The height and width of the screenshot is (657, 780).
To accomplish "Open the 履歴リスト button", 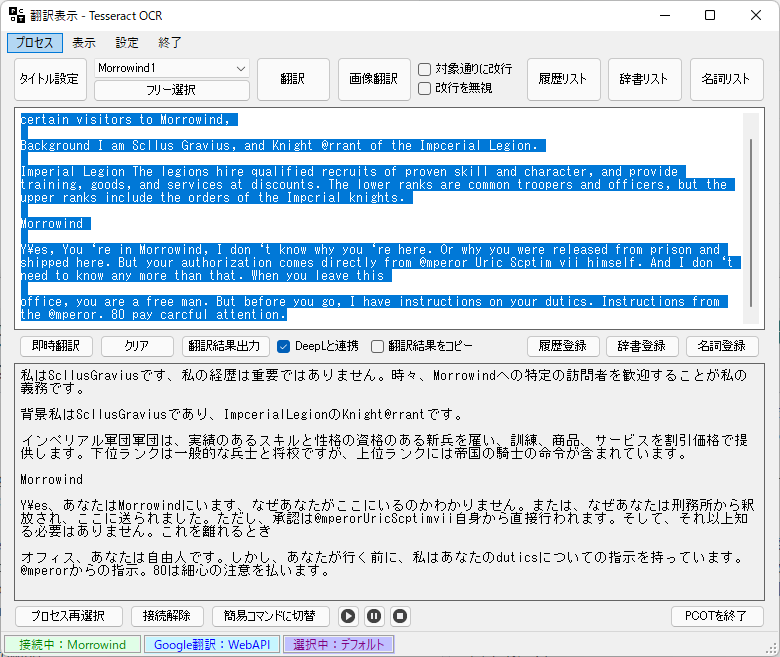I will tap(564, 79).
